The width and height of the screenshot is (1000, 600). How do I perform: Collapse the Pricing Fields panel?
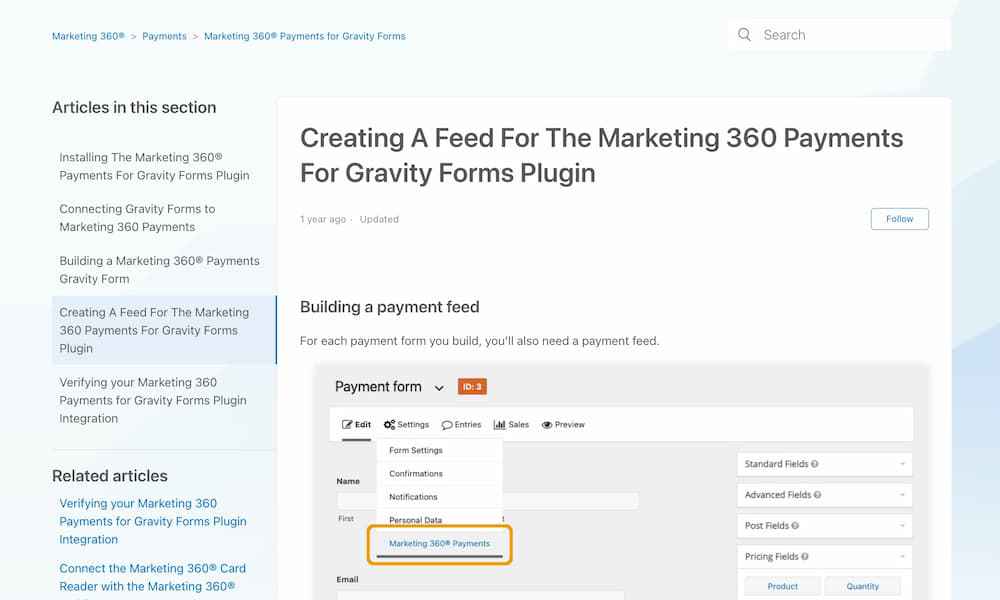coord(825,557)
